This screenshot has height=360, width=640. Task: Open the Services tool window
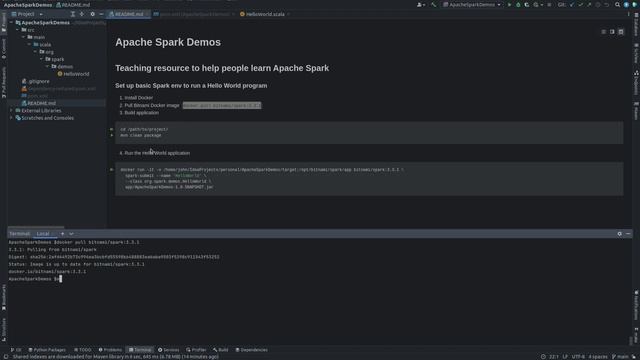click(169, 350)
